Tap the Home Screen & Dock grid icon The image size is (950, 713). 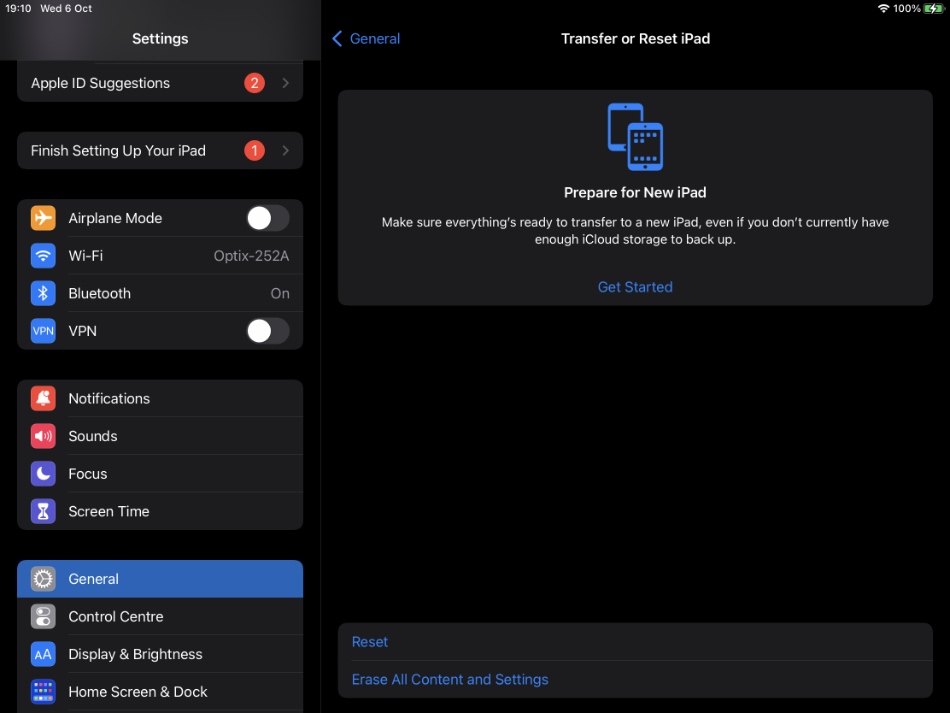point(43,692)
